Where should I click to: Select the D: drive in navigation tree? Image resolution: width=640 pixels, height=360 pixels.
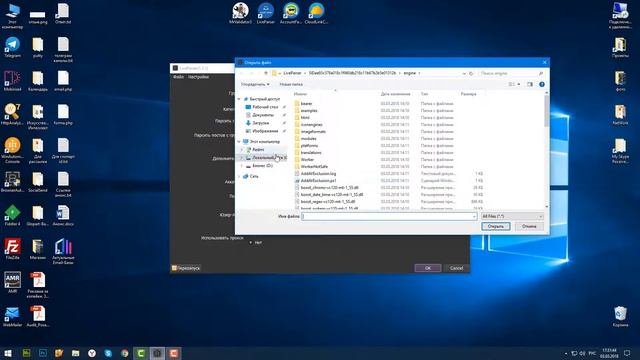pyautogui.click(x=262, y=166)
